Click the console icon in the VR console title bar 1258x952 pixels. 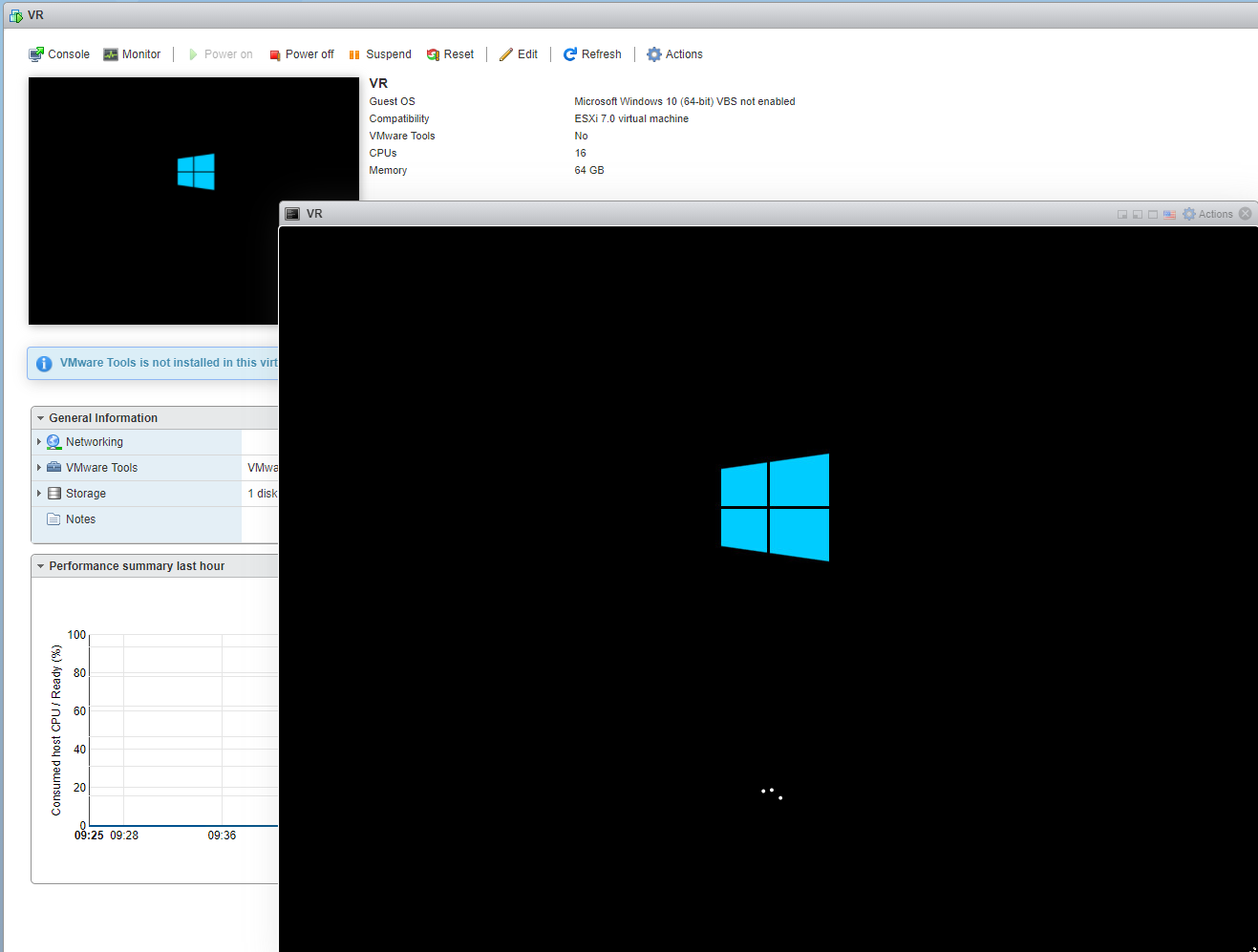[x=292, y=214]
